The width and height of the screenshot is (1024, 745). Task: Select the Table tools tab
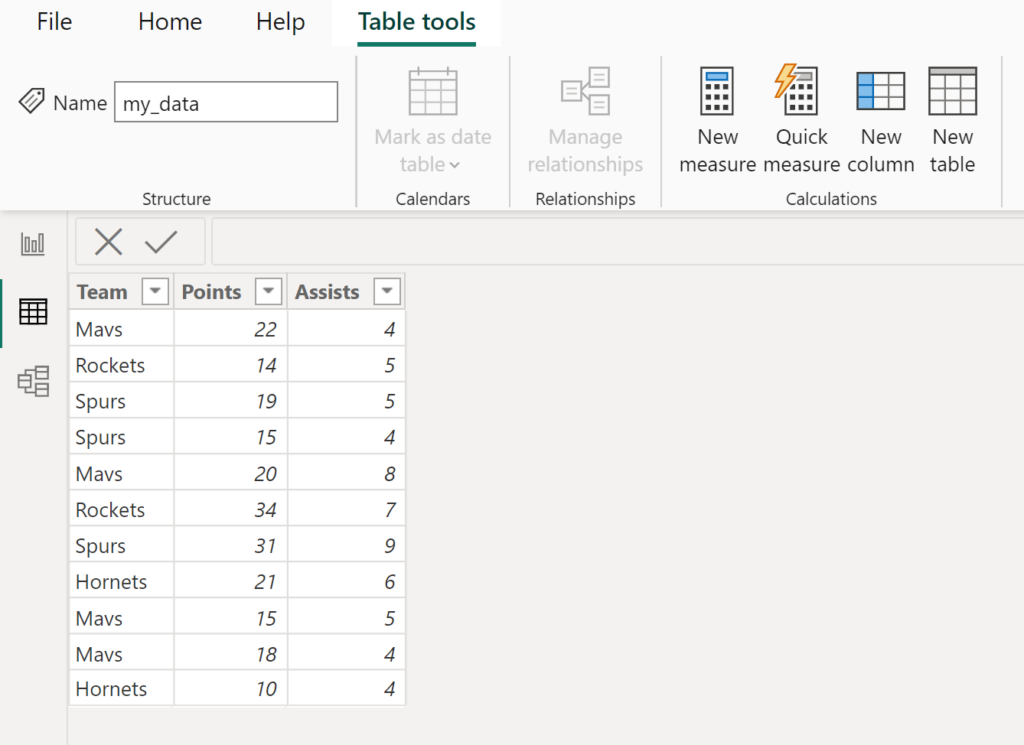click(416, 22)
